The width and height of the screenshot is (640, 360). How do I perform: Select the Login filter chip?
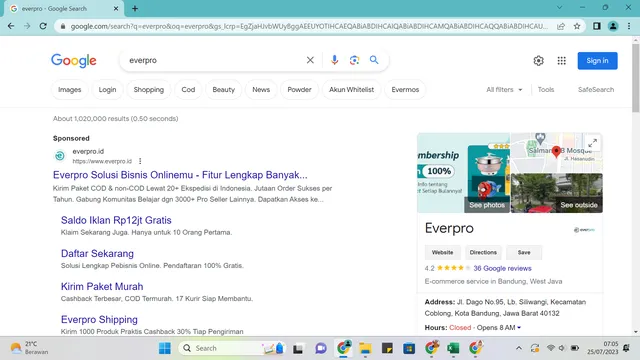point(107,89)
